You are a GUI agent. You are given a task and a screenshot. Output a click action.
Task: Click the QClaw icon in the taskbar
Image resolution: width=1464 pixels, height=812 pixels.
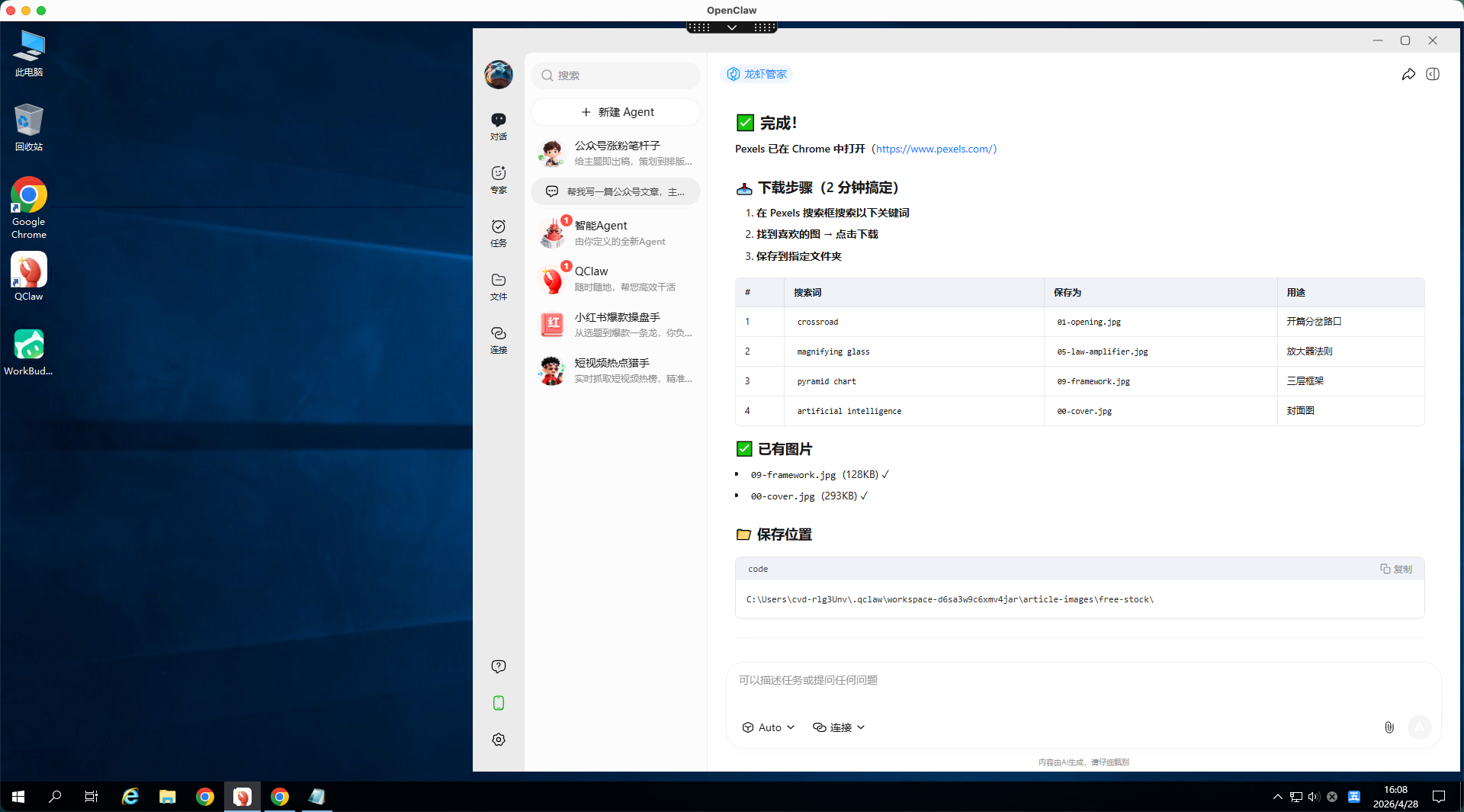tap(242, 797)
